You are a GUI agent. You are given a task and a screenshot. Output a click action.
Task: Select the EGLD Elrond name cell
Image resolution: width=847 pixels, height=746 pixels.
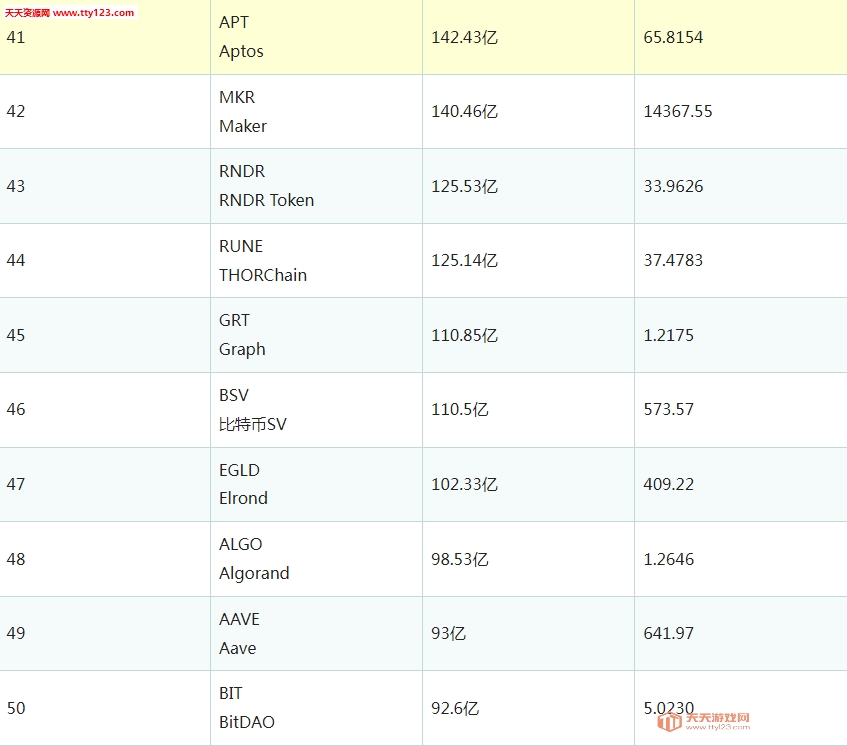pyautogui.click(x=317, y=484)
